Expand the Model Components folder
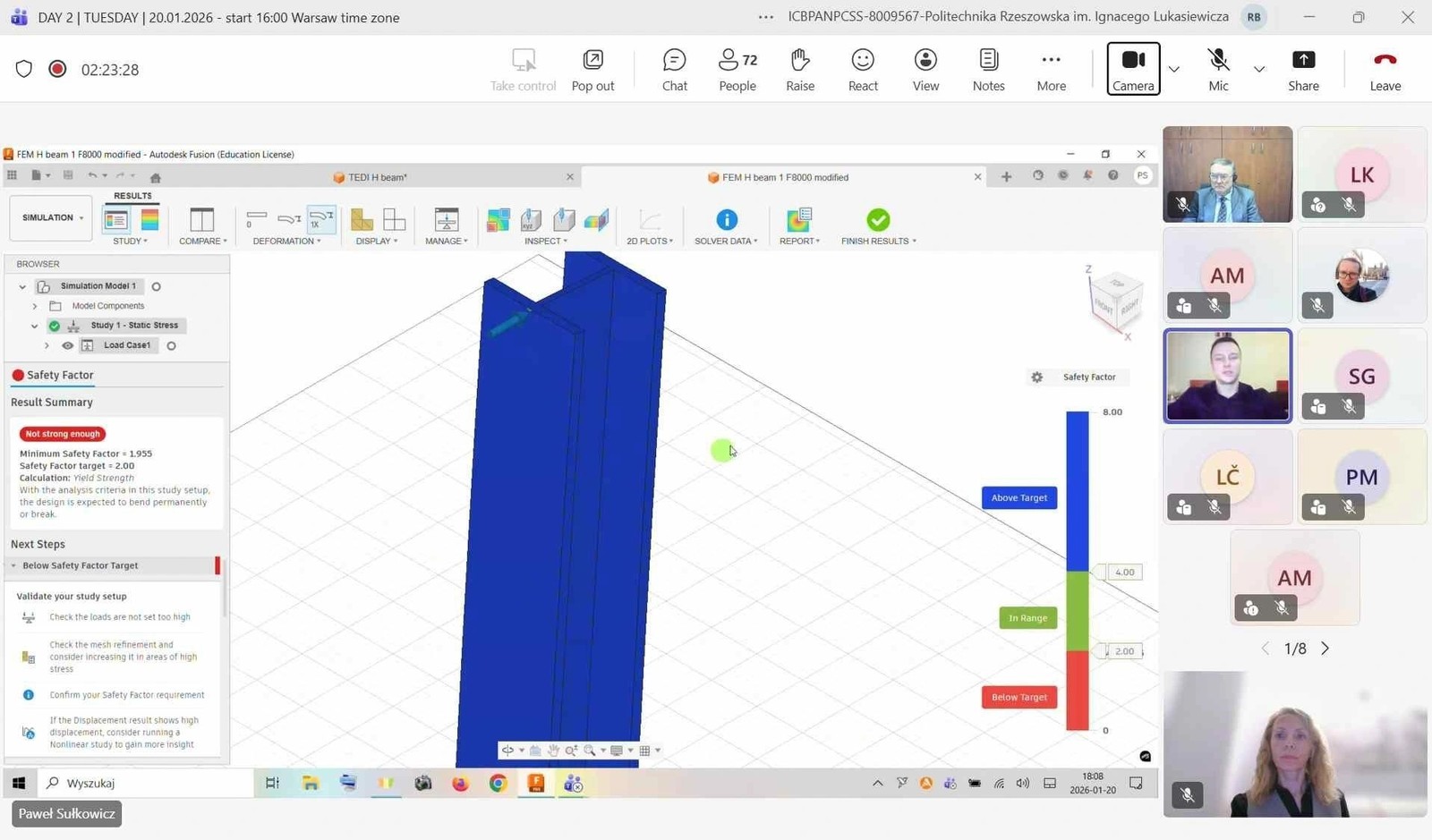1432x840 pixels. [x=35, y=306]
